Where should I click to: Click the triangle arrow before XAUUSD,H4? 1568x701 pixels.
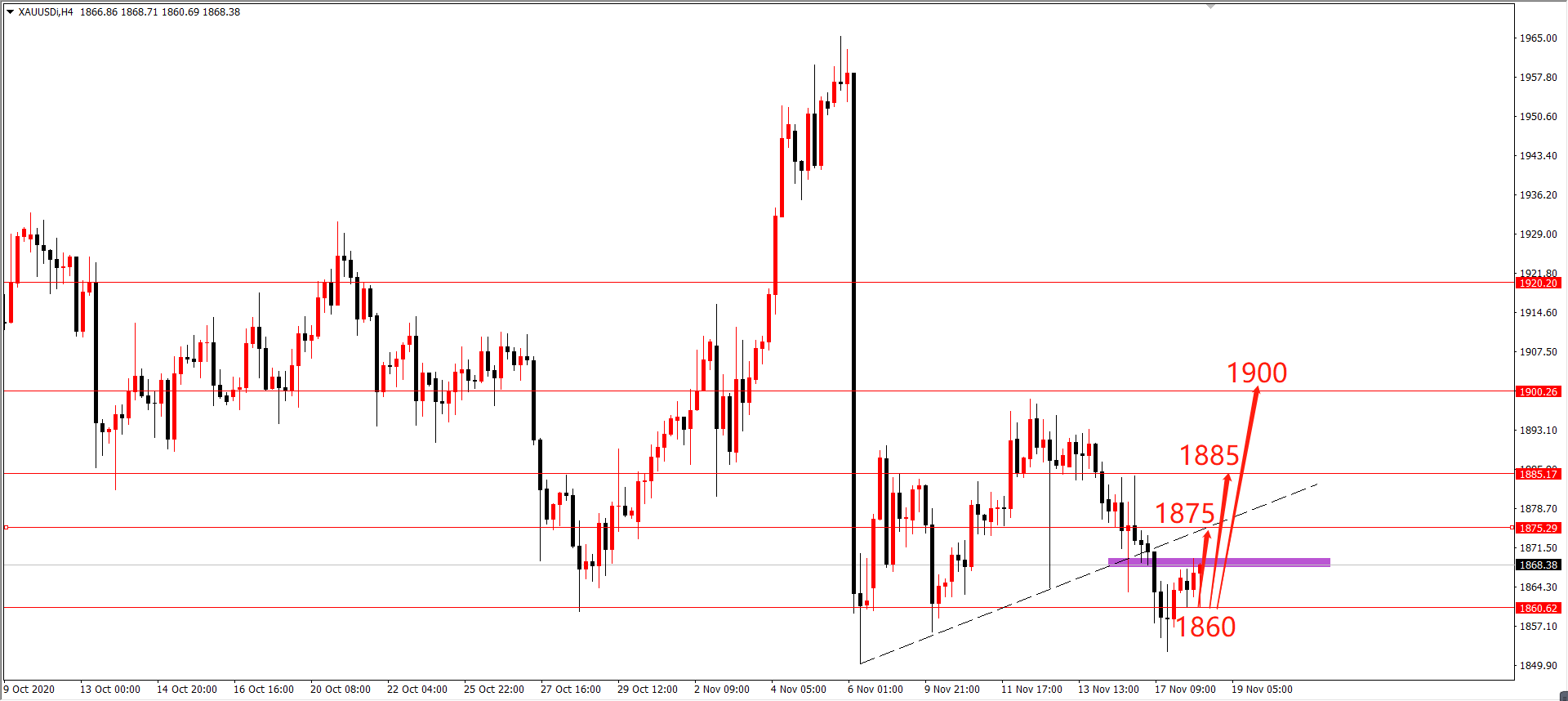click(10, 12)
